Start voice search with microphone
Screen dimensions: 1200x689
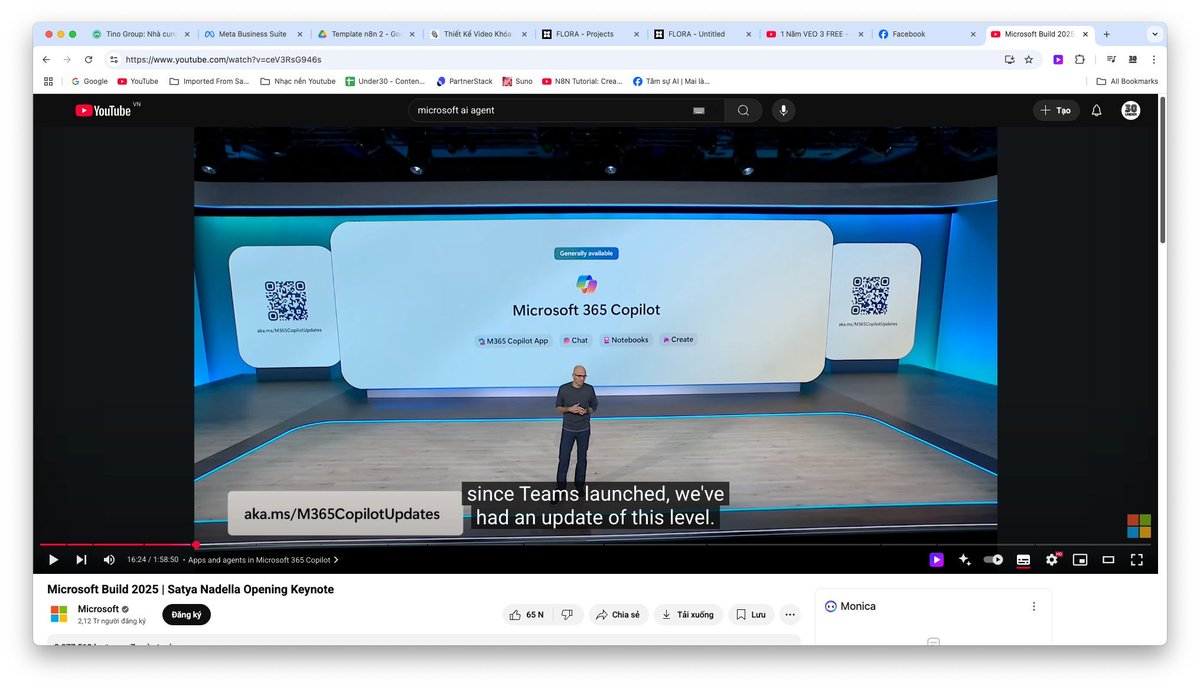pyautogui.click(x=783, y=110)
